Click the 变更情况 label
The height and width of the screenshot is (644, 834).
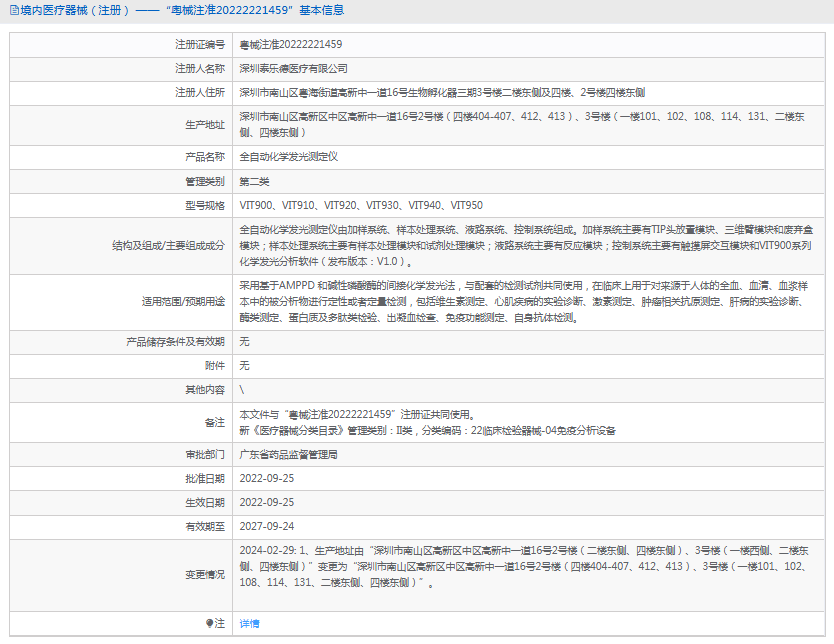tap(205, 575)
